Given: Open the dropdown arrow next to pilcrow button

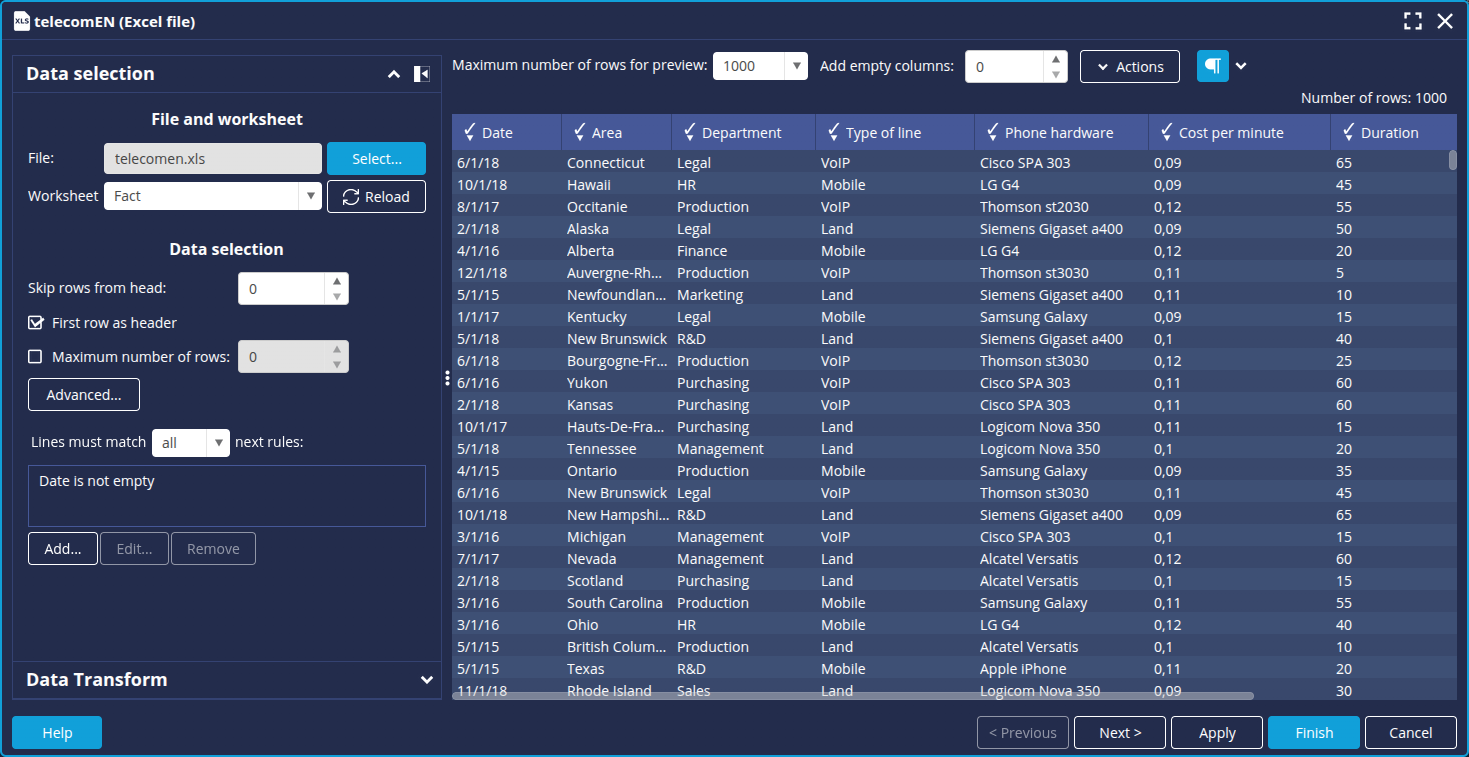Looking at the screenshot, I should coord(1241,66).
